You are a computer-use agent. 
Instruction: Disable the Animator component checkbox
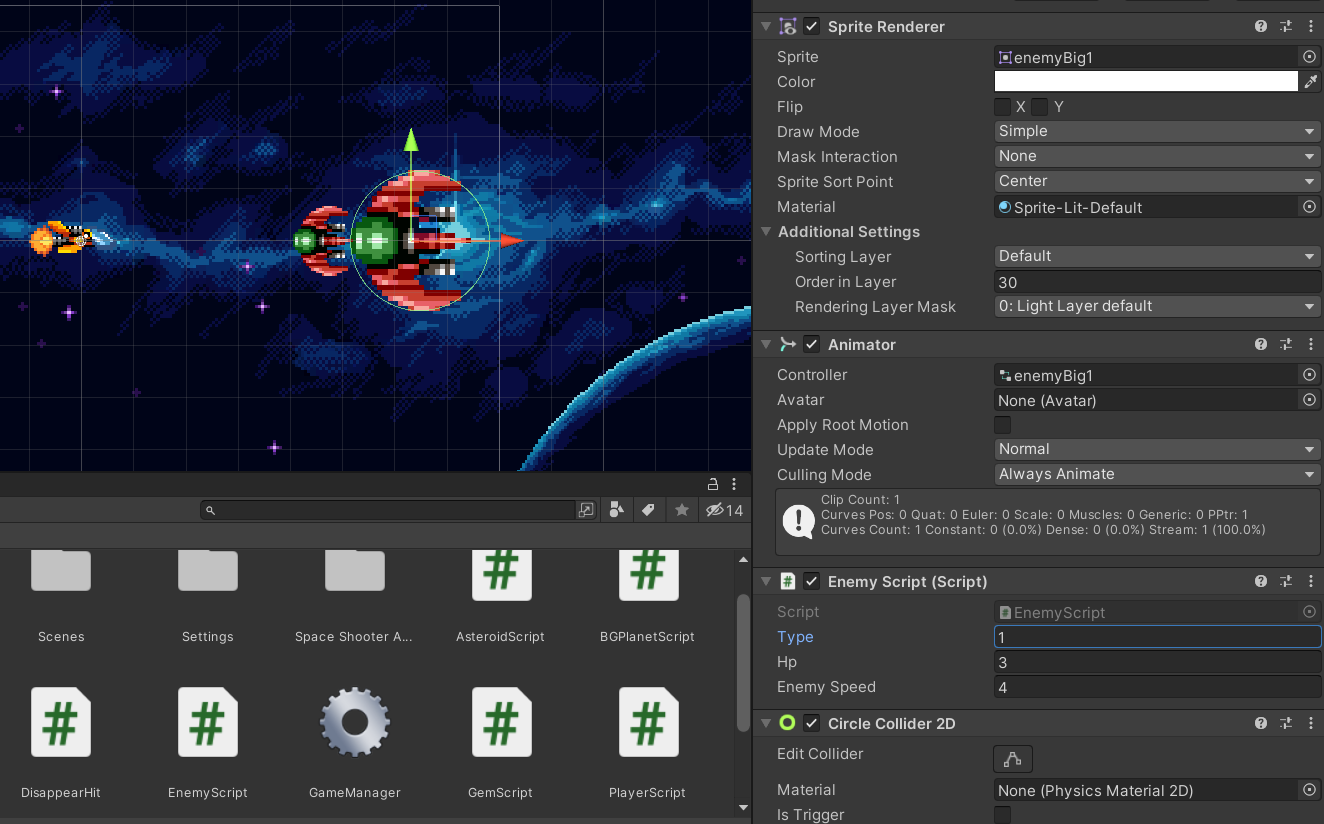click(812, 344)
